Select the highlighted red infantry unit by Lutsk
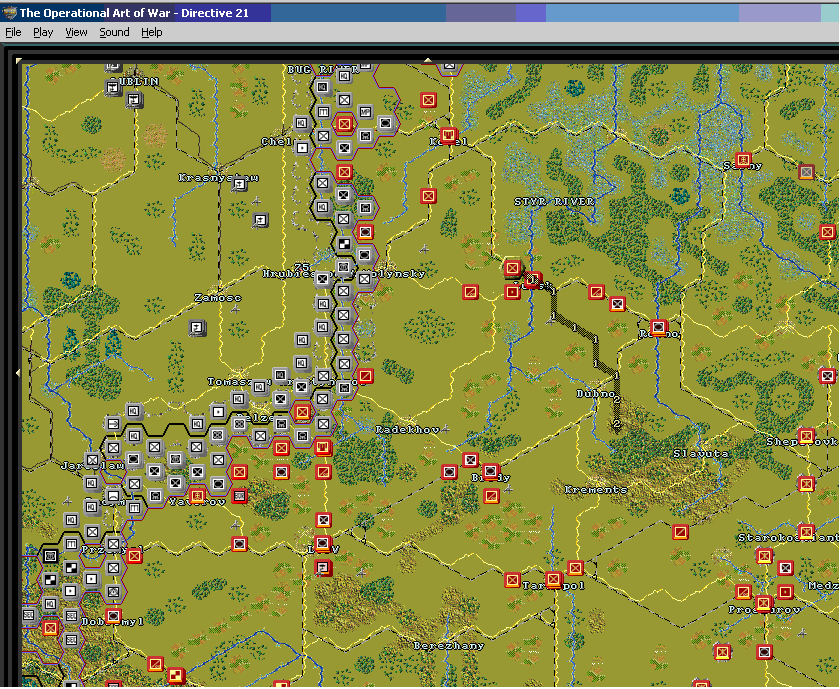 (513, 267)
